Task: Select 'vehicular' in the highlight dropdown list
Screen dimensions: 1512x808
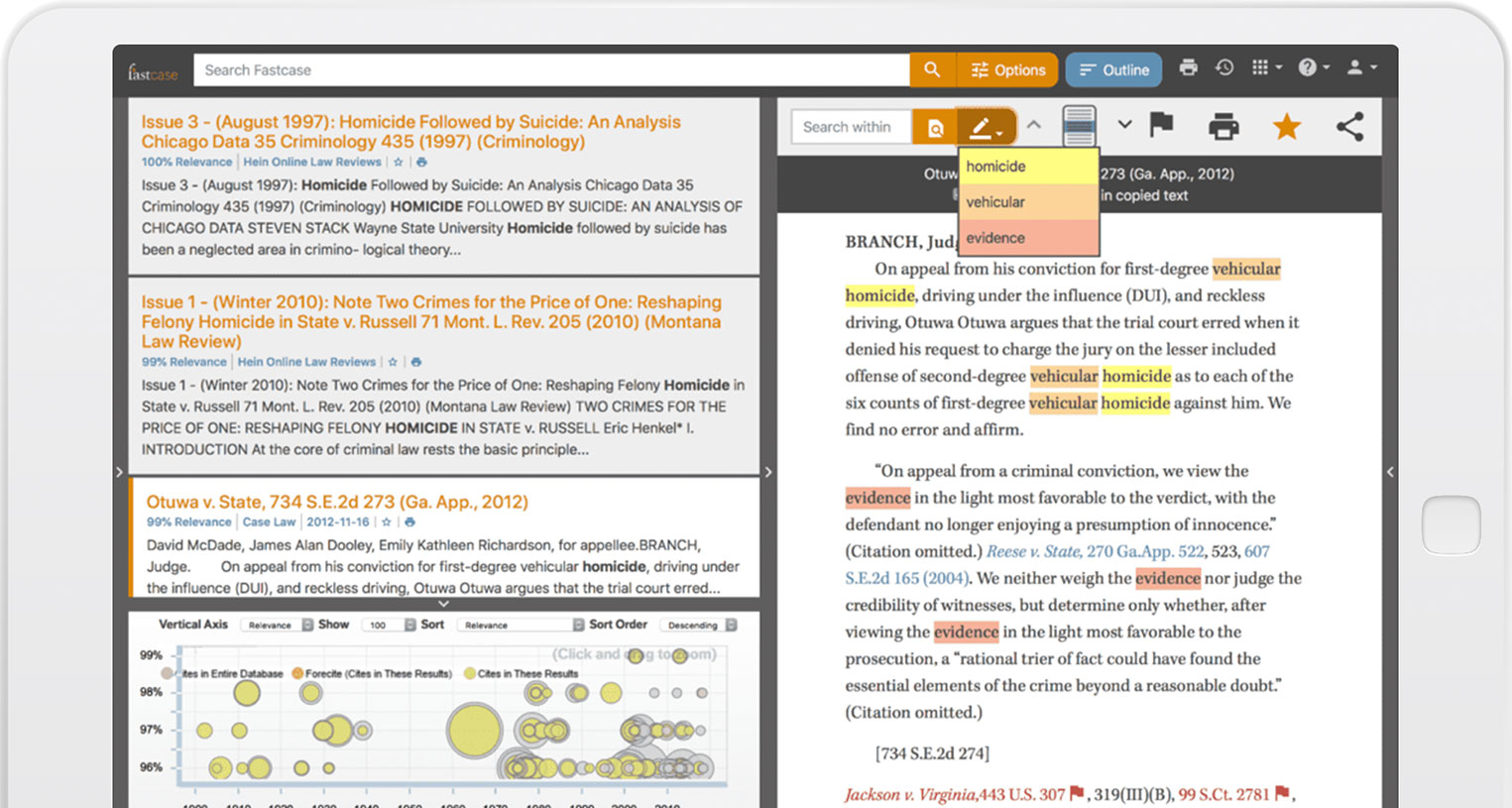Action: click(x=1028, y=202)
